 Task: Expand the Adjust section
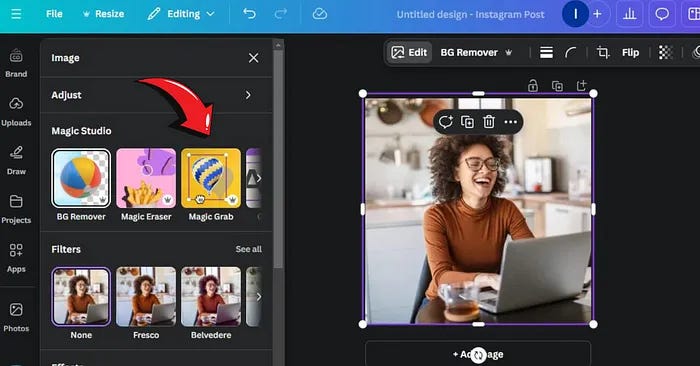pos(156,95)
